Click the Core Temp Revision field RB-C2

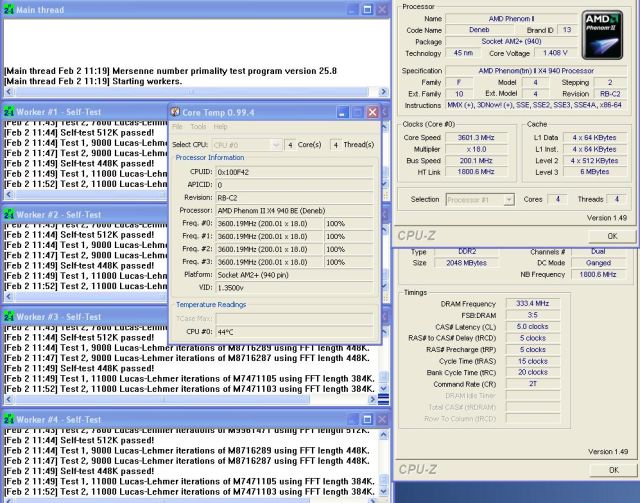(294, 198)
